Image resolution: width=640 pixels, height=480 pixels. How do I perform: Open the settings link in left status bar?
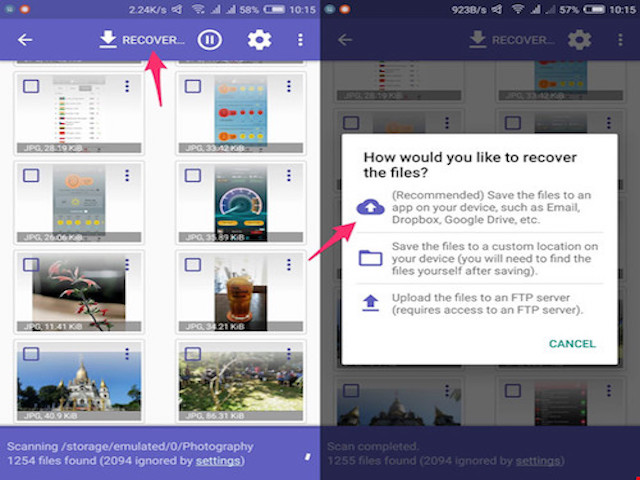pyautogui.click(x=217, y=461)
